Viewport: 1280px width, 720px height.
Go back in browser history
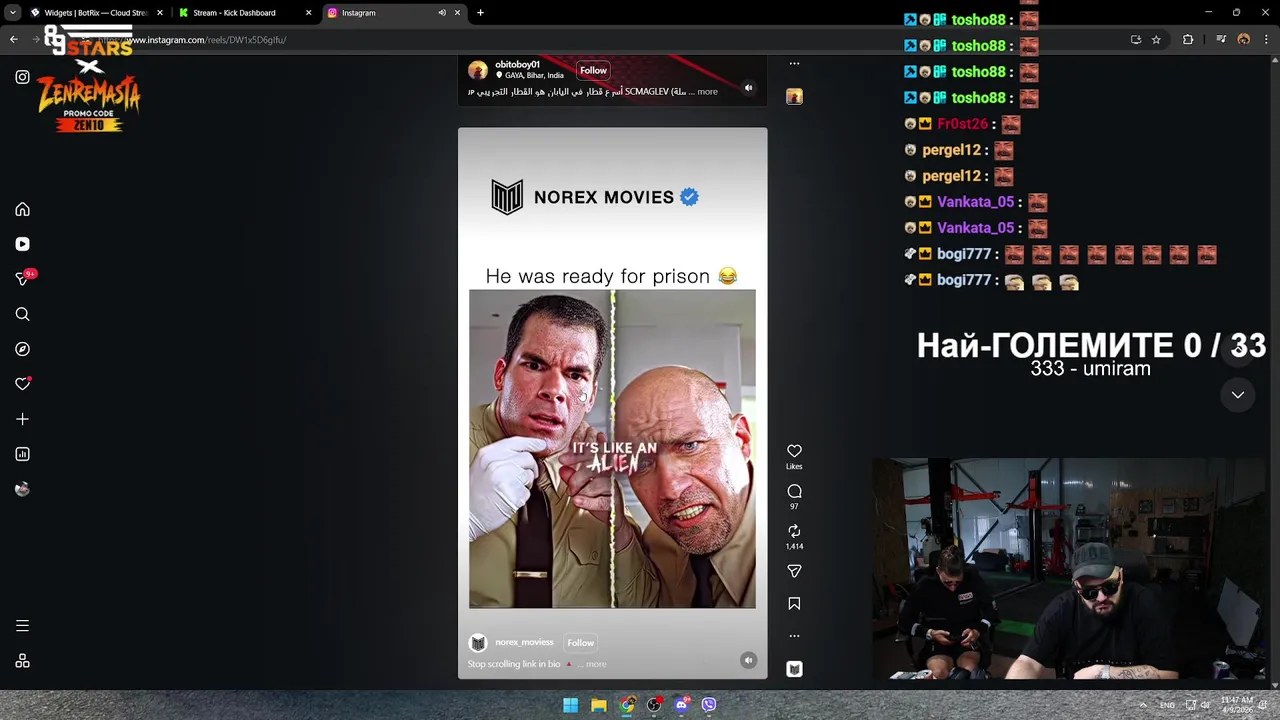pyautogui.click(x=14, y=40)
